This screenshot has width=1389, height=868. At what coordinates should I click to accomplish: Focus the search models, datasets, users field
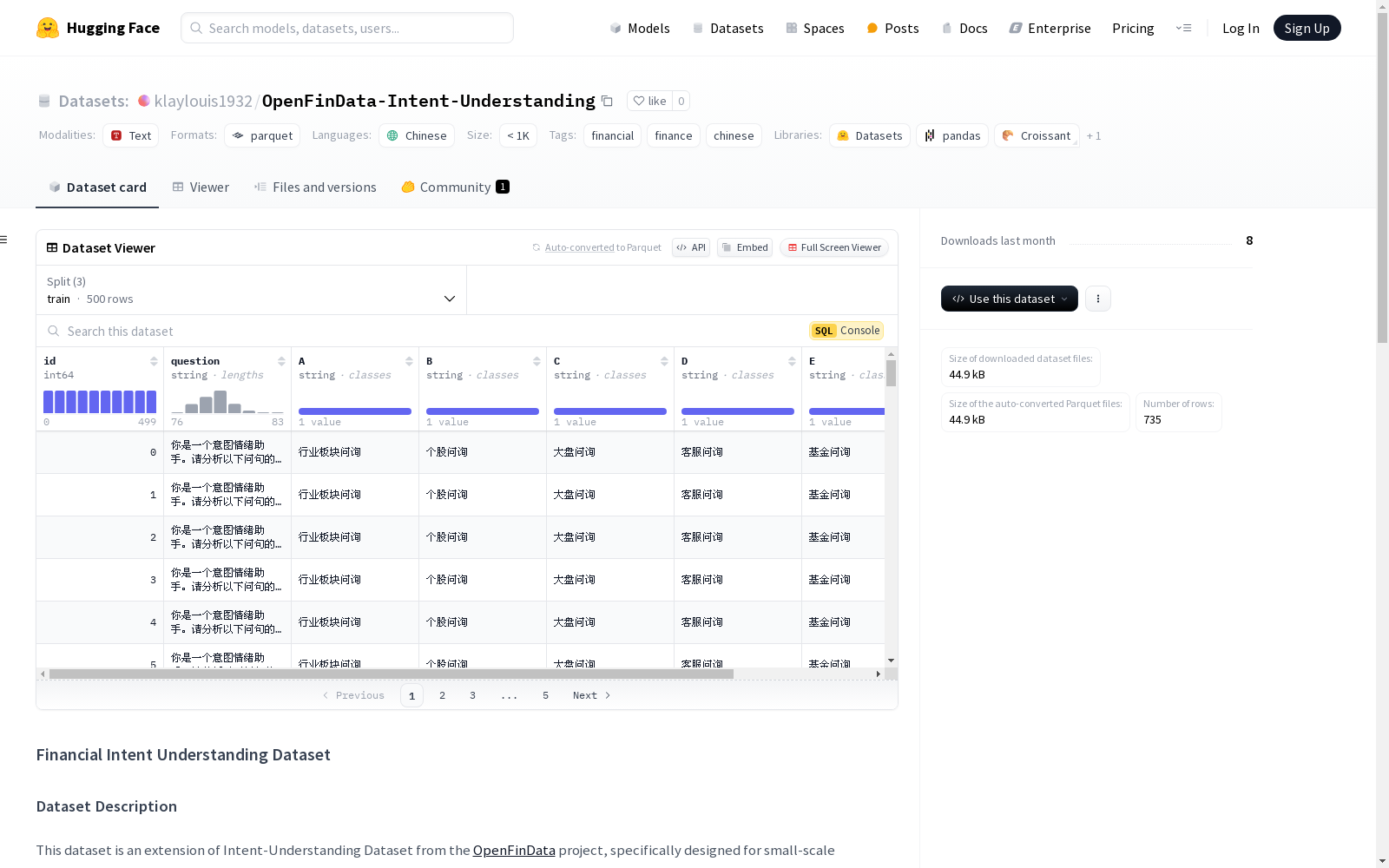(x=347, y=28)
